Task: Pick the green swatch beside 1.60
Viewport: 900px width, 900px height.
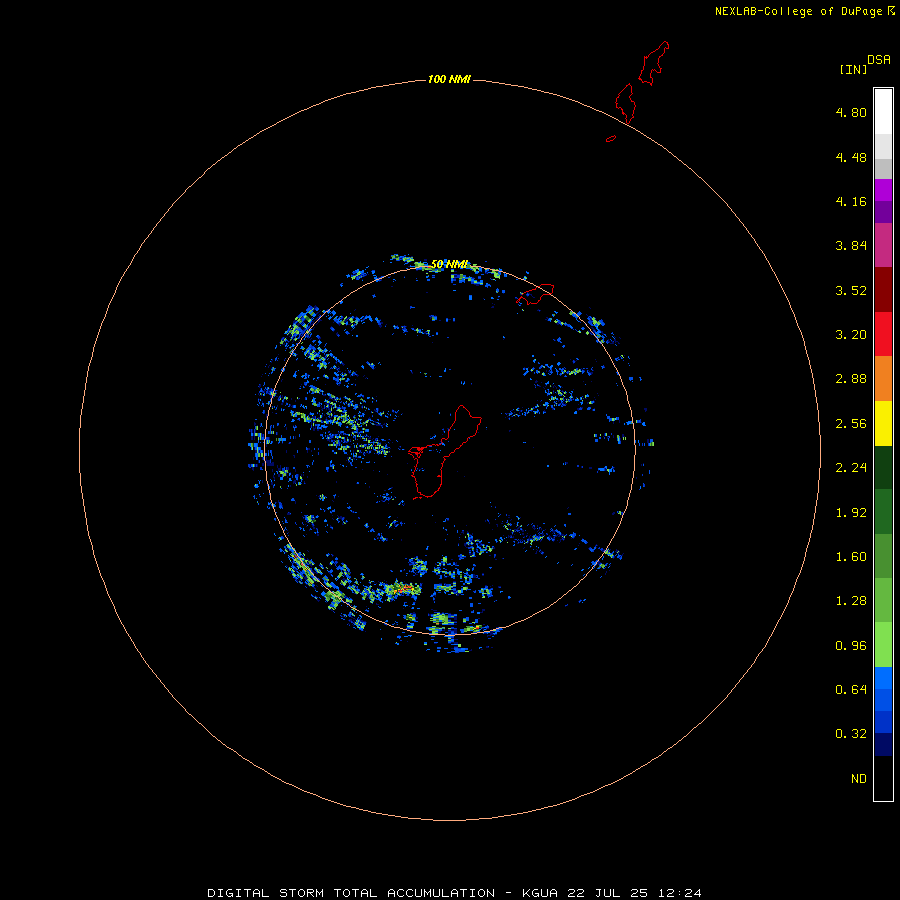Action: tap(883, 556)
